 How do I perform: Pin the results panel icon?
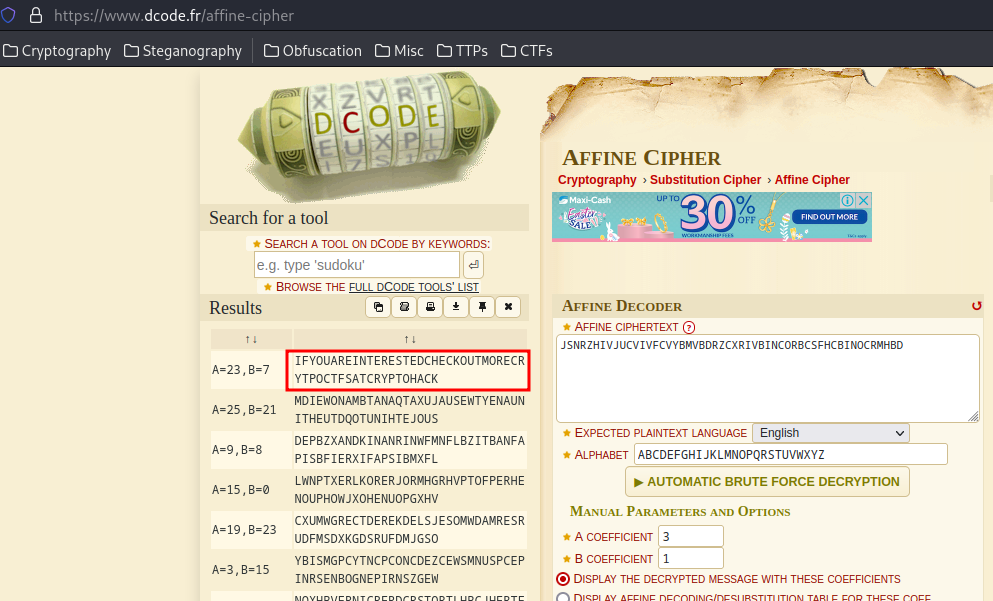pos(482,307)
